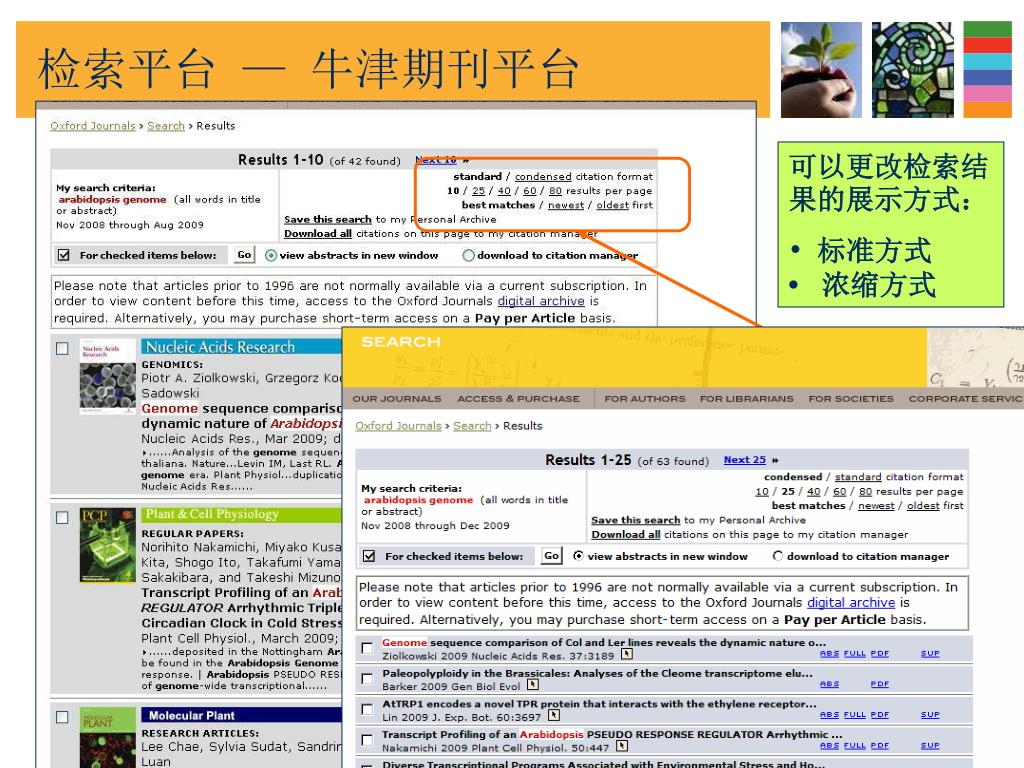This screenshot has height=768, width=1024.
Task: Open the ACCESS & PURCHASE menu
Action: (519, 398)
